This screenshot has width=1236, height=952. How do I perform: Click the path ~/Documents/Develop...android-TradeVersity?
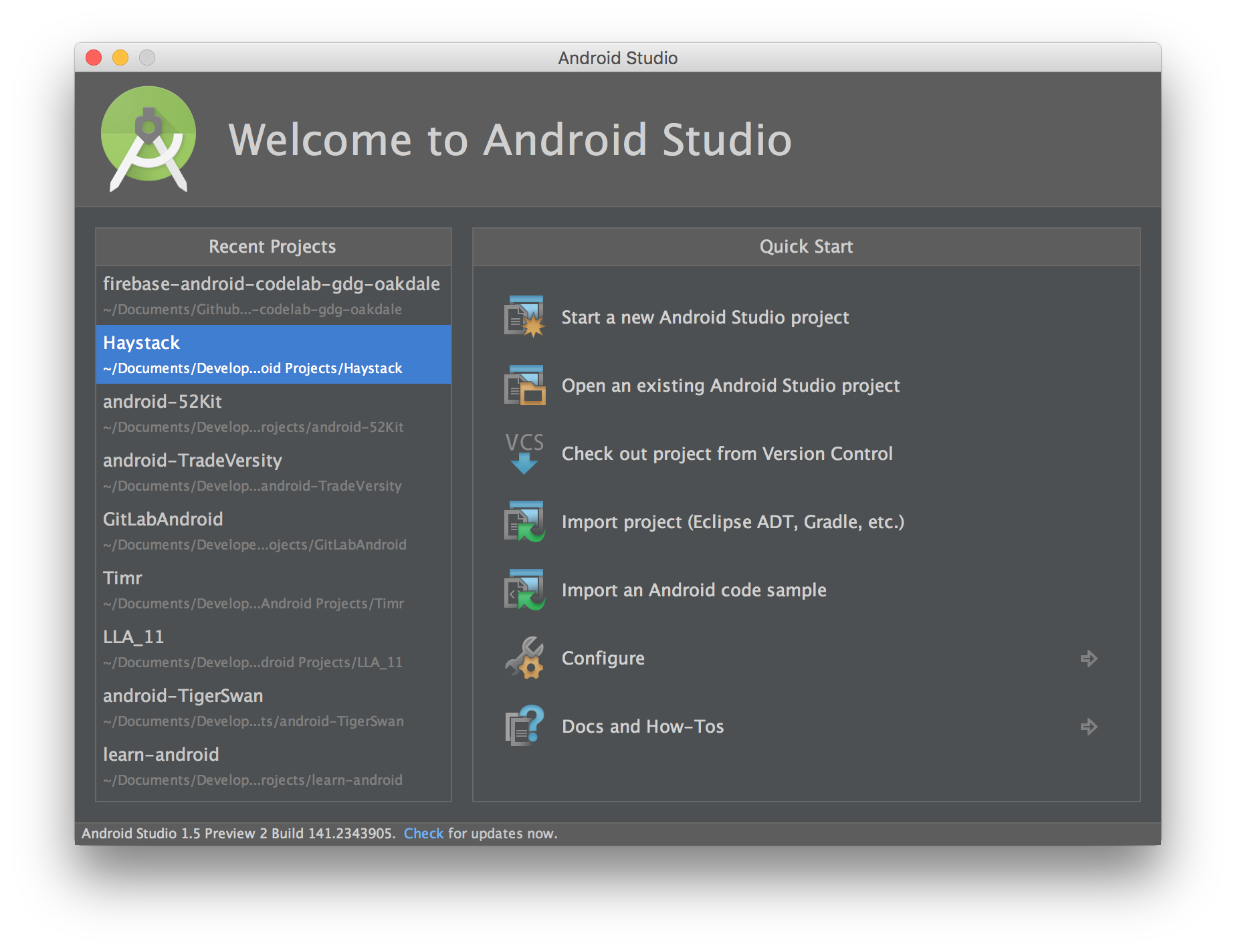pyautogui.click(x=253, y=486)
